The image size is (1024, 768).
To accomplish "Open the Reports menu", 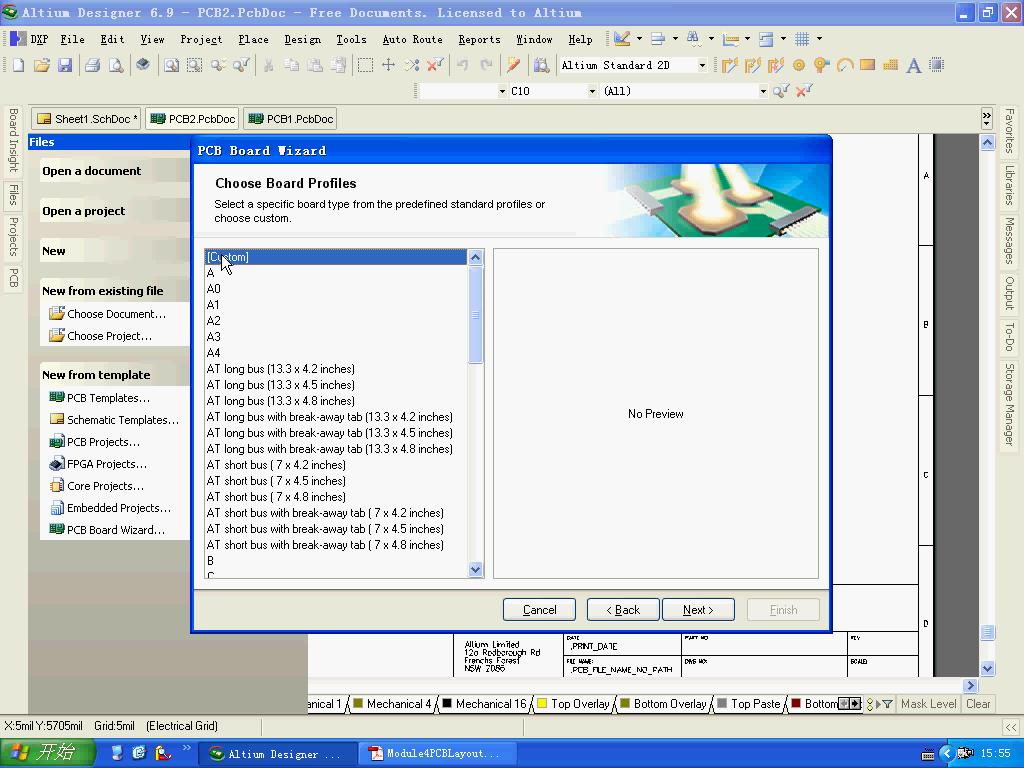I will [479, 39].
